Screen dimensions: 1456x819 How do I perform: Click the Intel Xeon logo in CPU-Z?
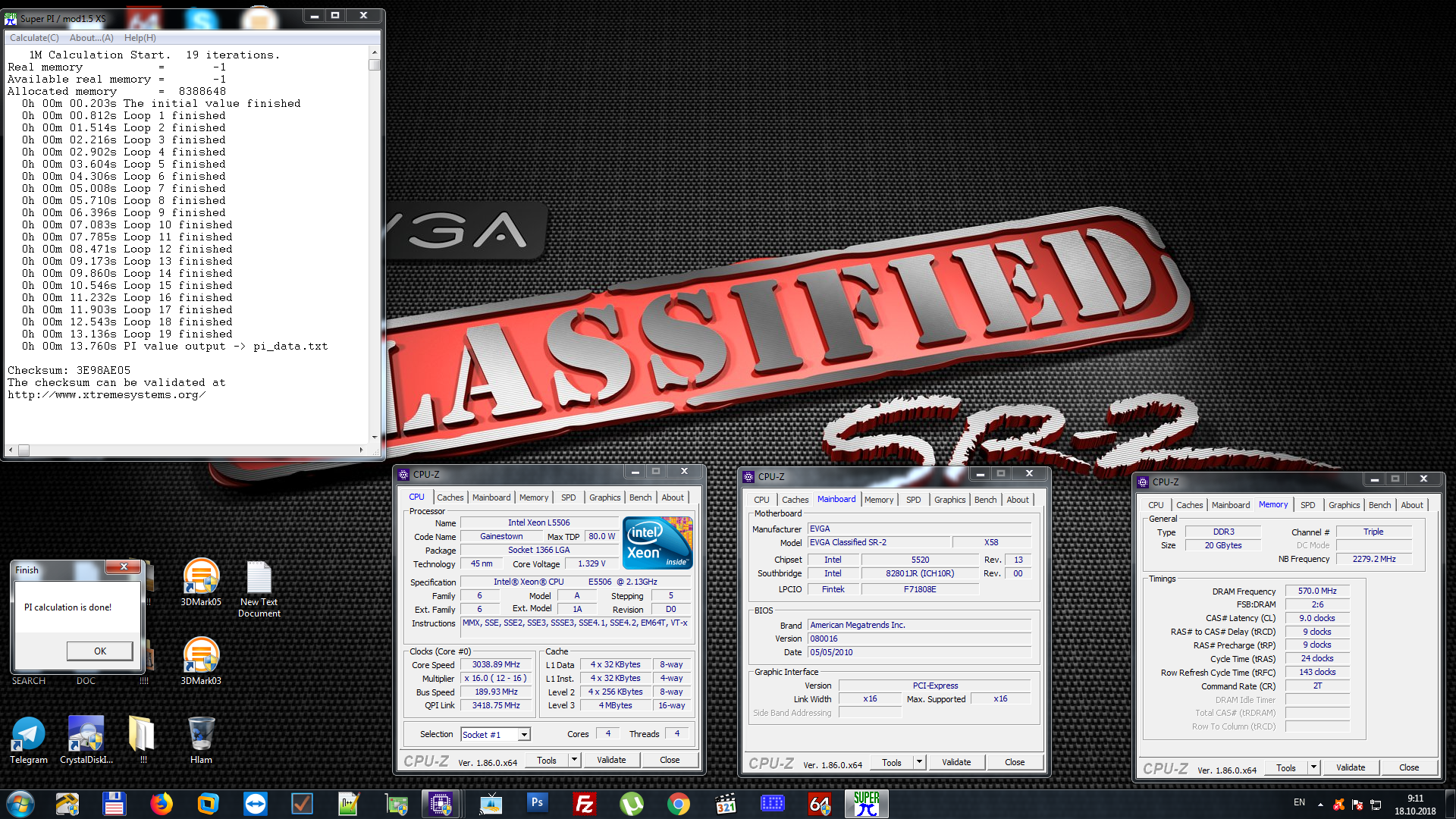tap(657, 543)
